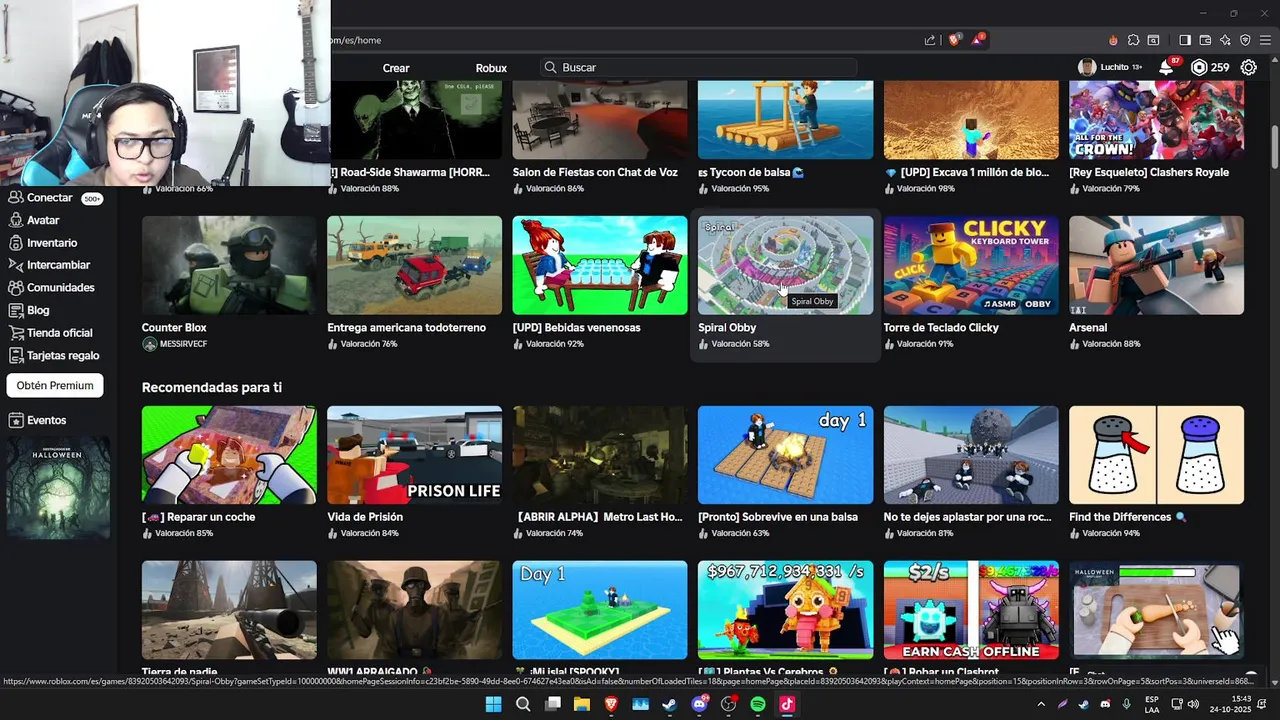Open Luchito's profile avatar
The image size is (1280, 720).
click(1086, 67)
